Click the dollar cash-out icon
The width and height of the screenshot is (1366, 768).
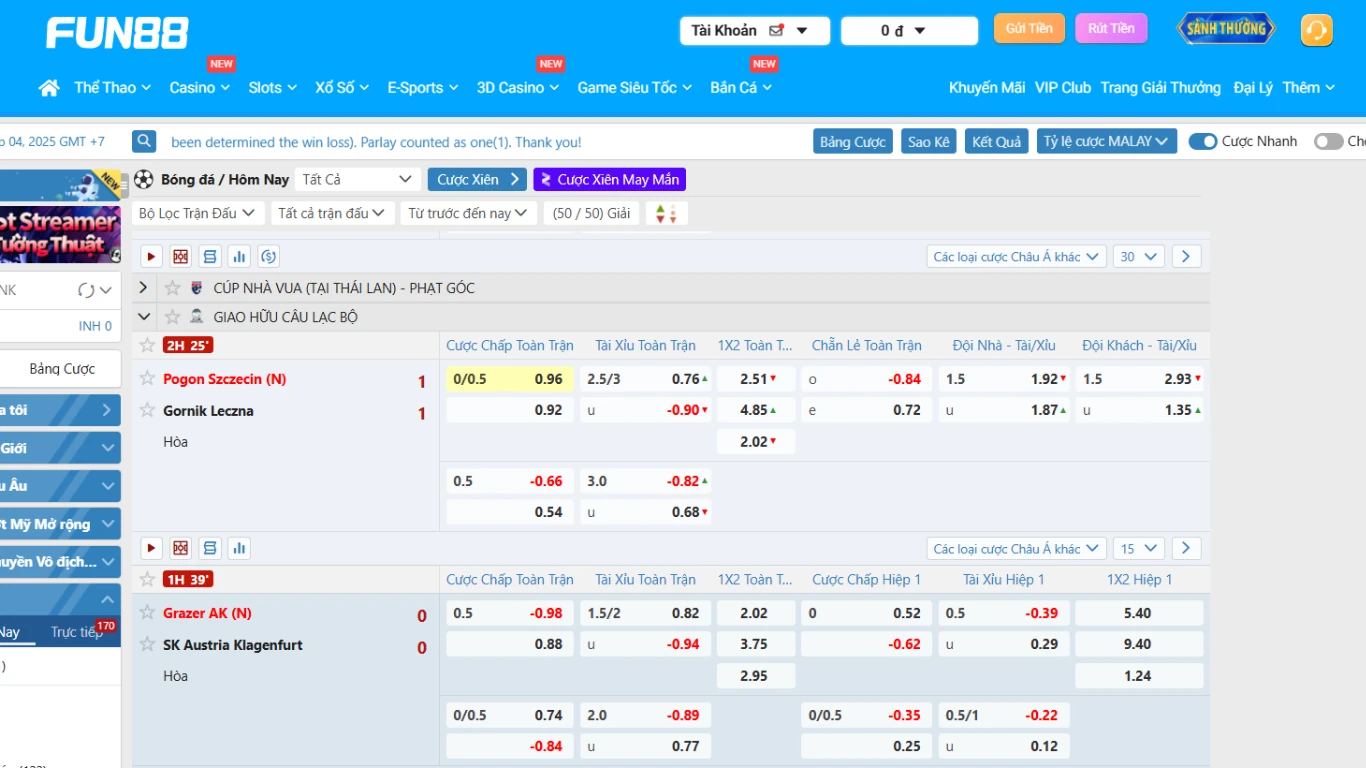pos(268,257)
